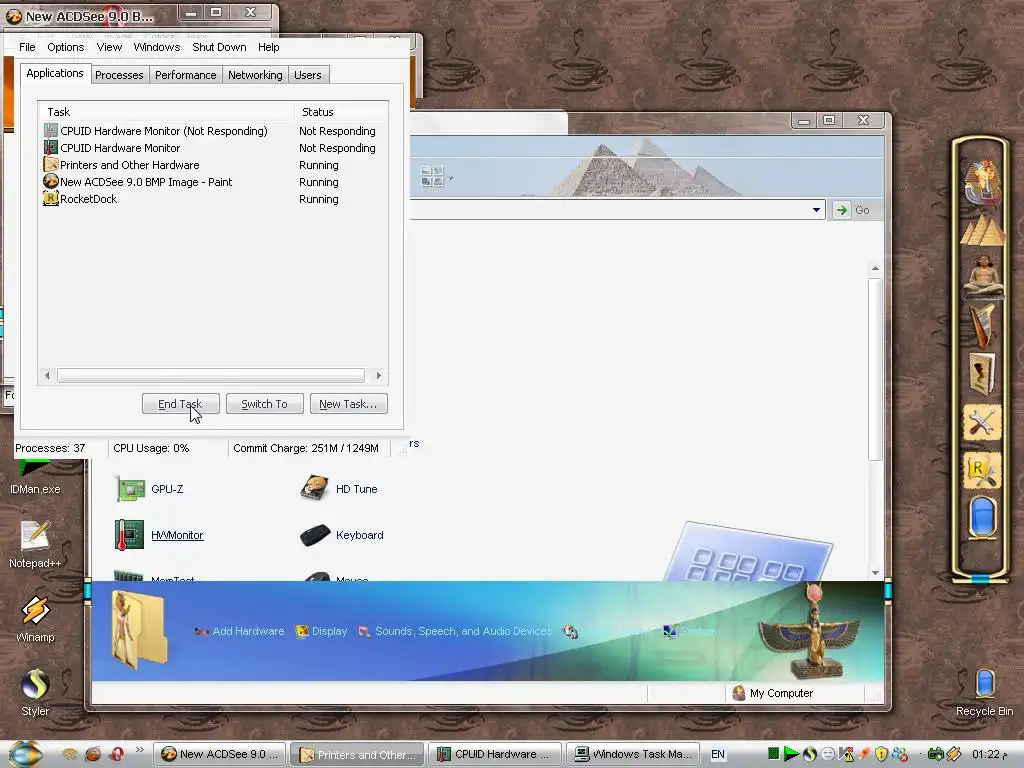Select the New ACDSee 9.0 BMP Image - Paint task
Image resolution: width=1024 pixels, height=768 pixels.
213,182
